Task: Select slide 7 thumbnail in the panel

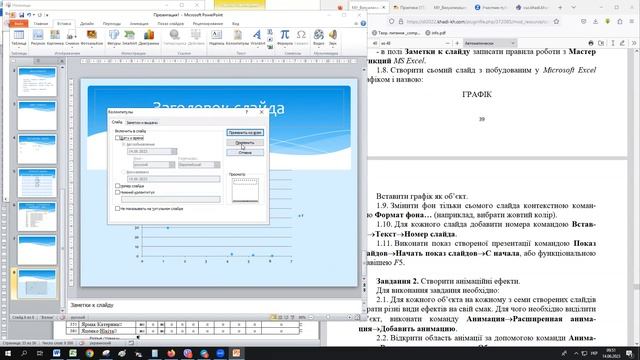Action: coord(37,250)
